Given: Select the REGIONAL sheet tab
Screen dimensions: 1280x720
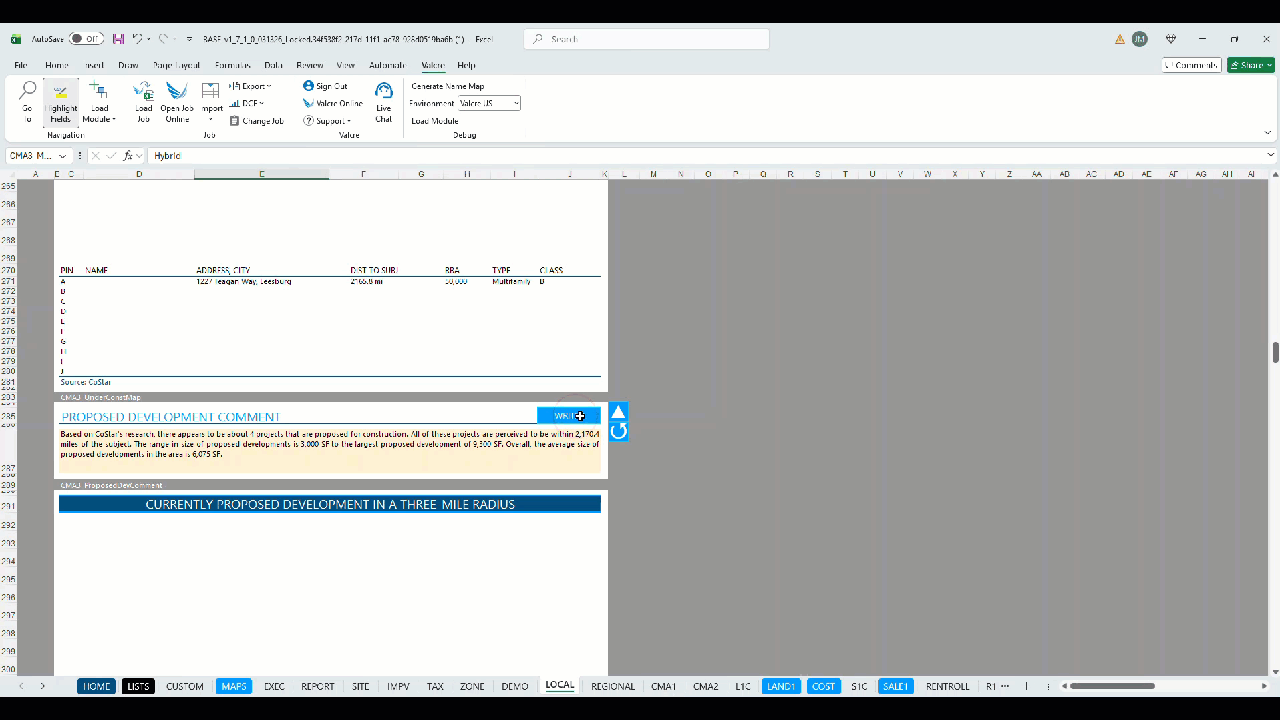Looking at the screenshot, I should coord(613,686).
